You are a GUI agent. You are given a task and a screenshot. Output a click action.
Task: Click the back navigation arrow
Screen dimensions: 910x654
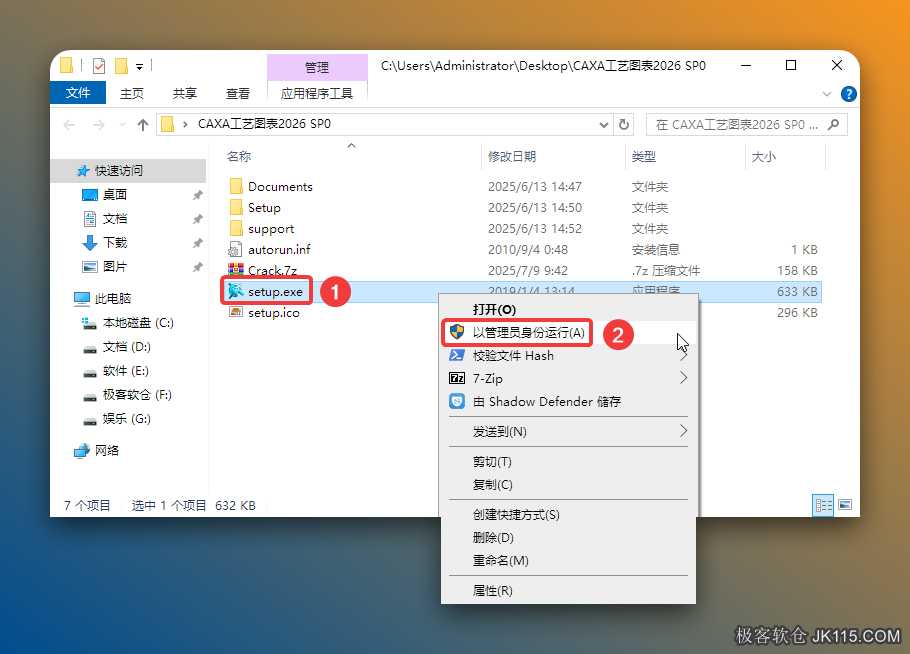click(x=69, y=125)
